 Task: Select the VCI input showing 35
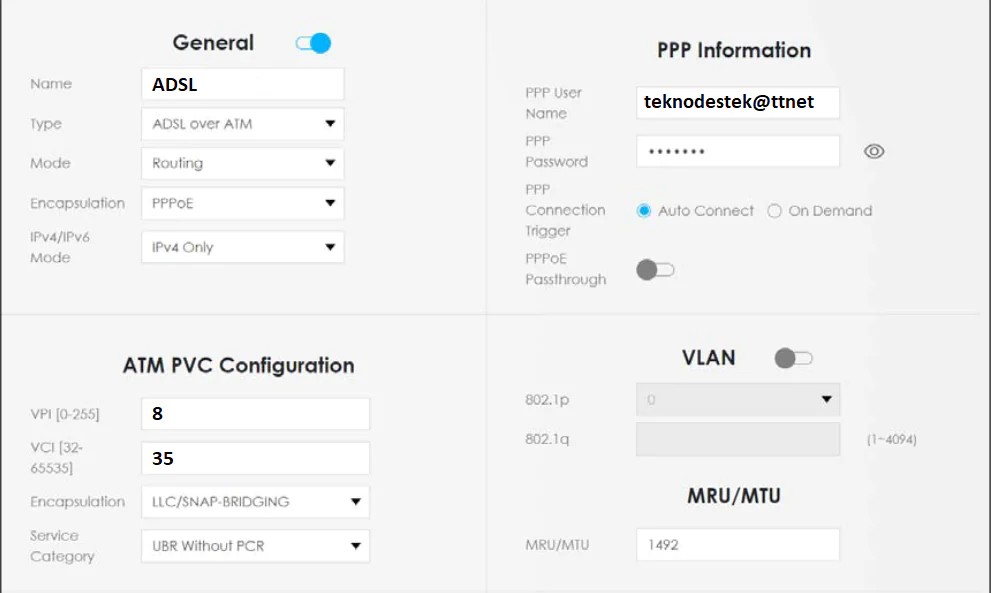255,457
